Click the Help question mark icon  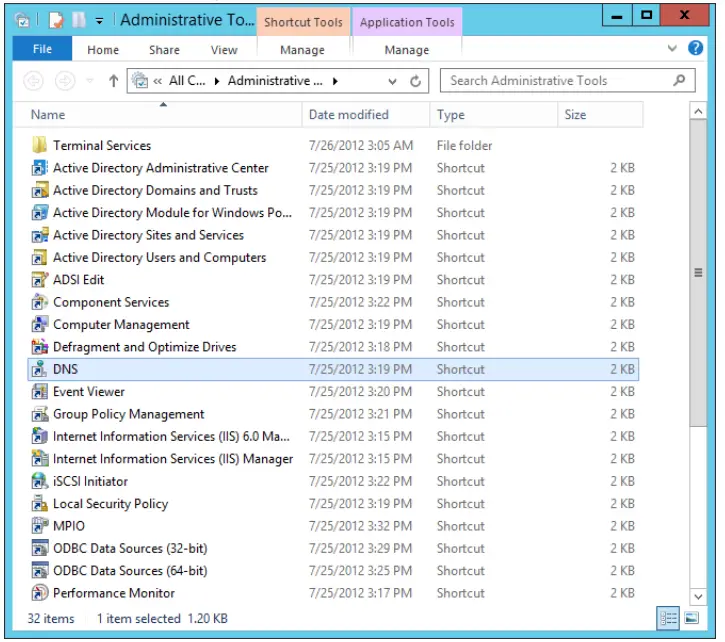[x=695, y=48]
